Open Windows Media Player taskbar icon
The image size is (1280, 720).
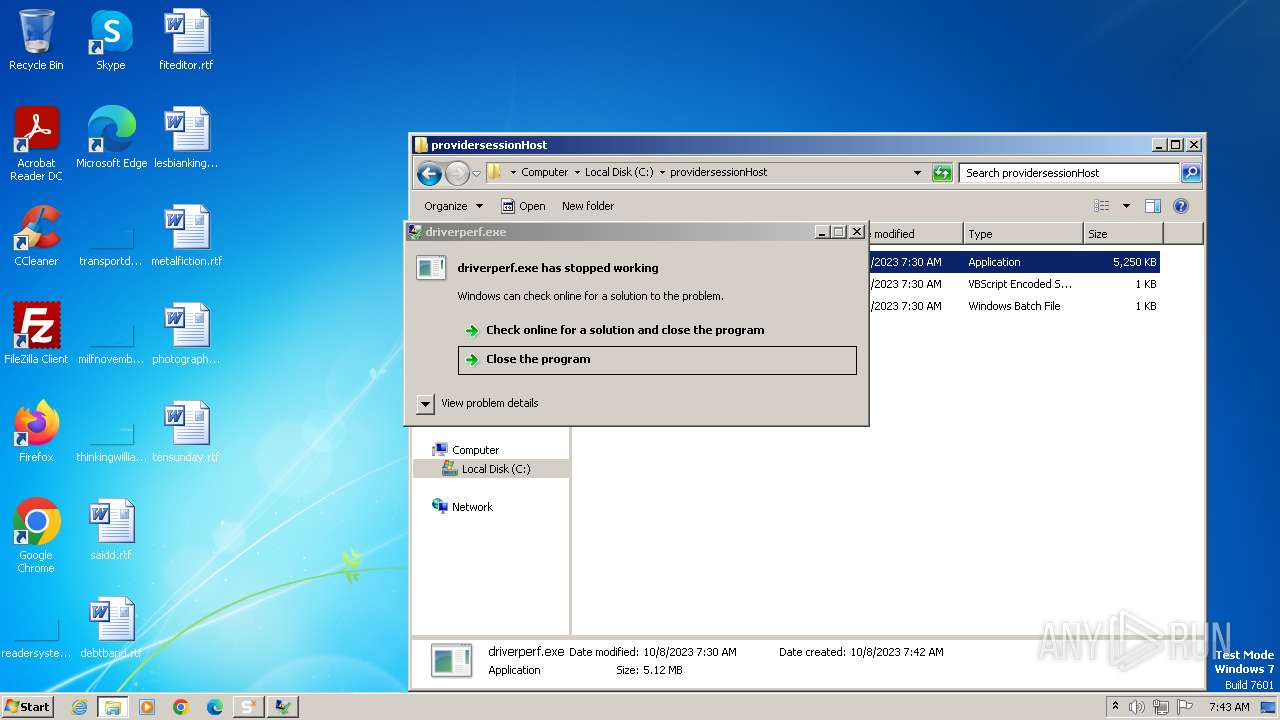147,707
